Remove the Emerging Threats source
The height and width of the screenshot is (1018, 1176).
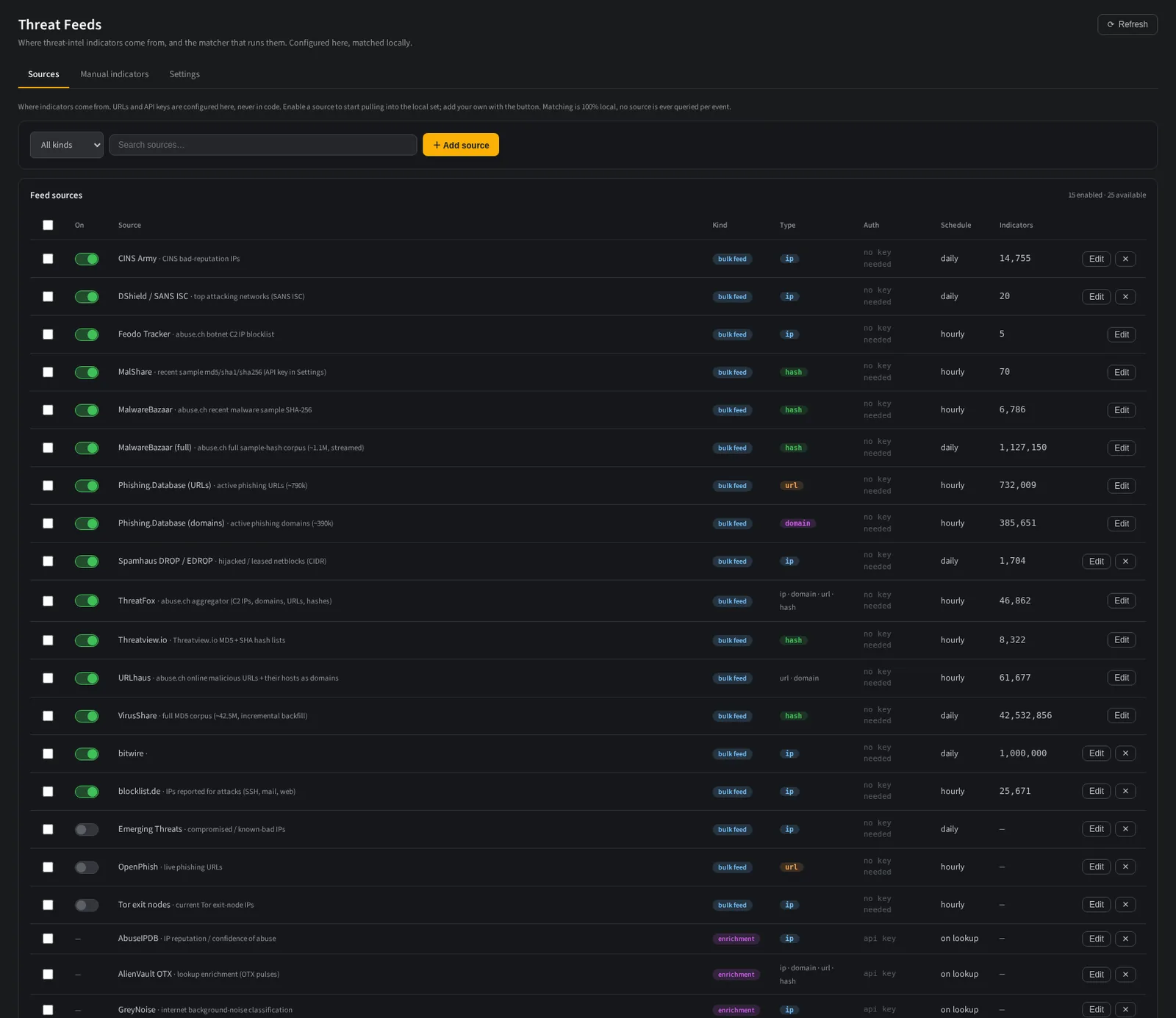click(x=1125, y=829)
